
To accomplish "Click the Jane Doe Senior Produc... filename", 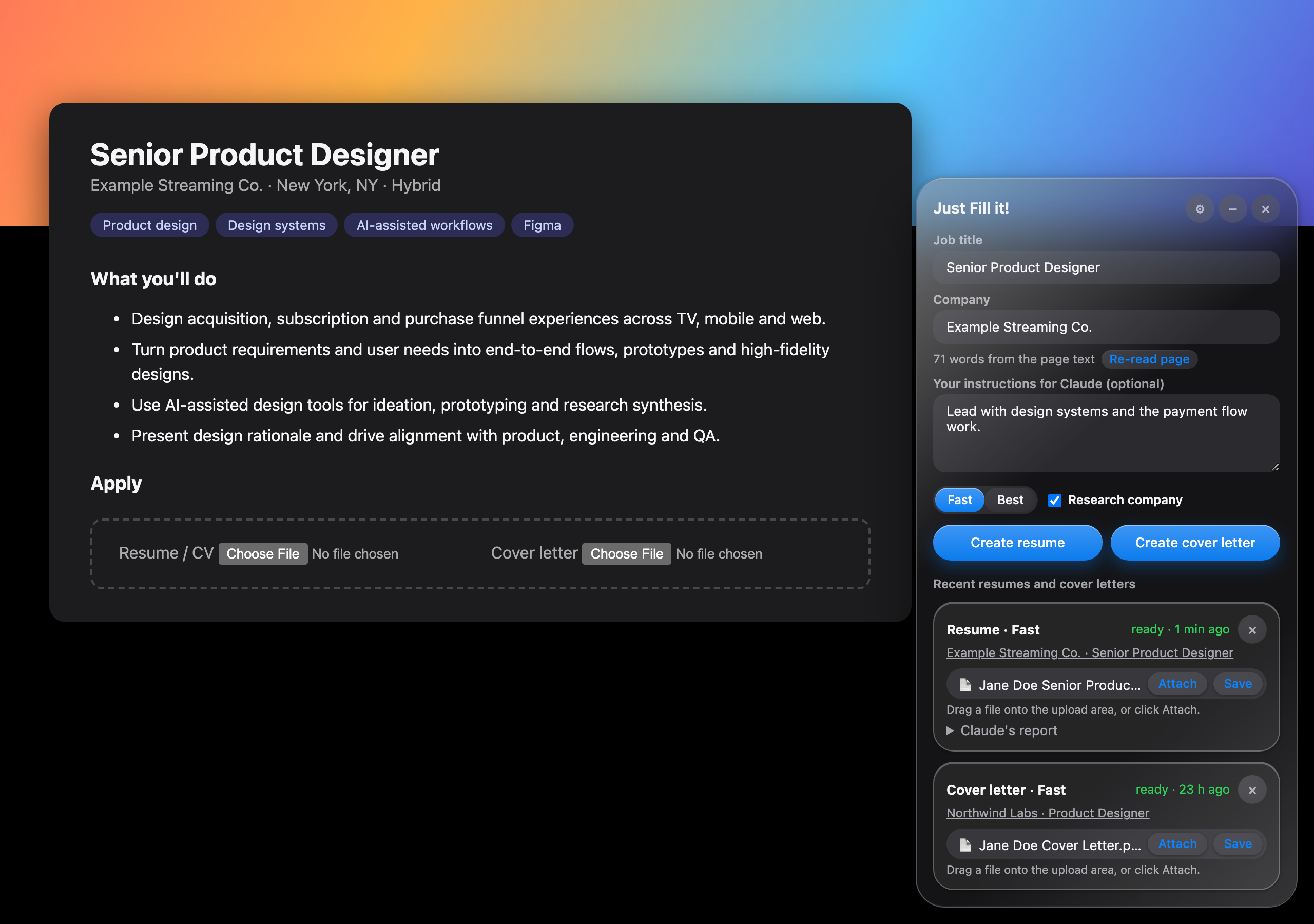I will (1059, 685).
